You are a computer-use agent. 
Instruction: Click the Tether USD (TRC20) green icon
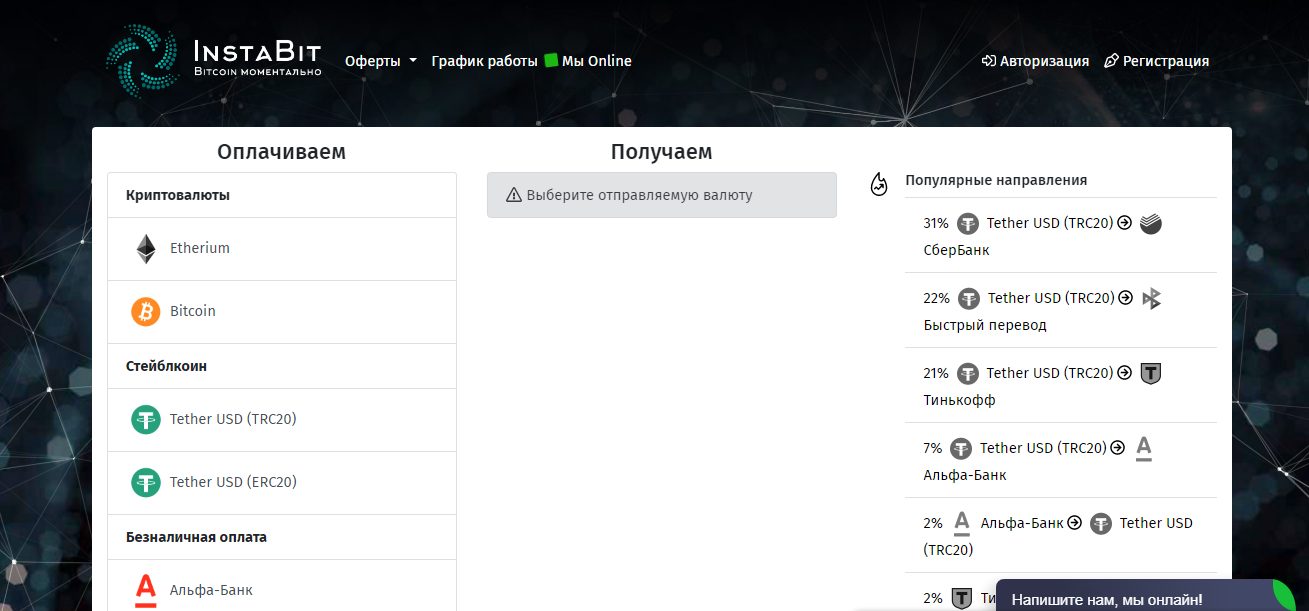[146, 420]
